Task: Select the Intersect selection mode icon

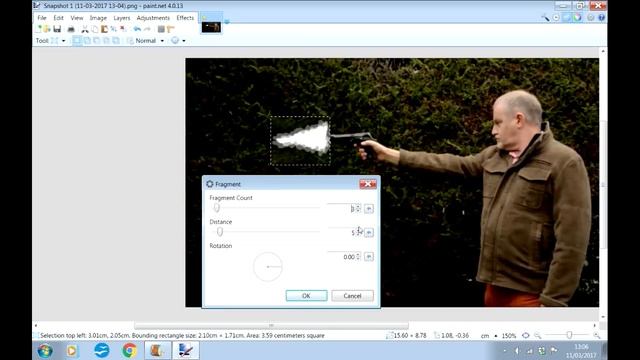Action: (x=107, y=40)
